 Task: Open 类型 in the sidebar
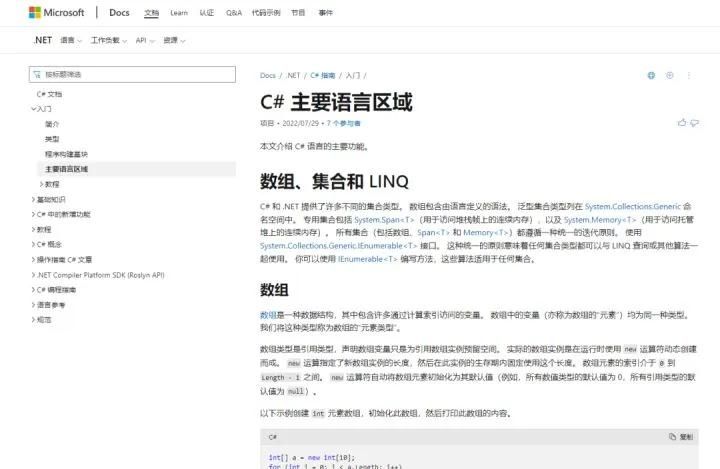click(52, 139)
